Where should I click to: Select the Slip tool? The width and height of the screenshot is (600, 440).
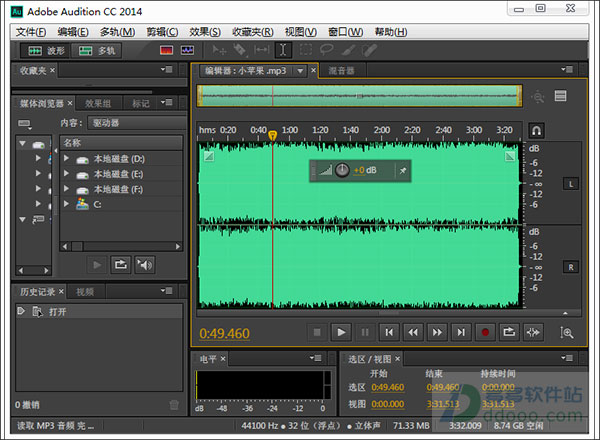coord(261,50)
